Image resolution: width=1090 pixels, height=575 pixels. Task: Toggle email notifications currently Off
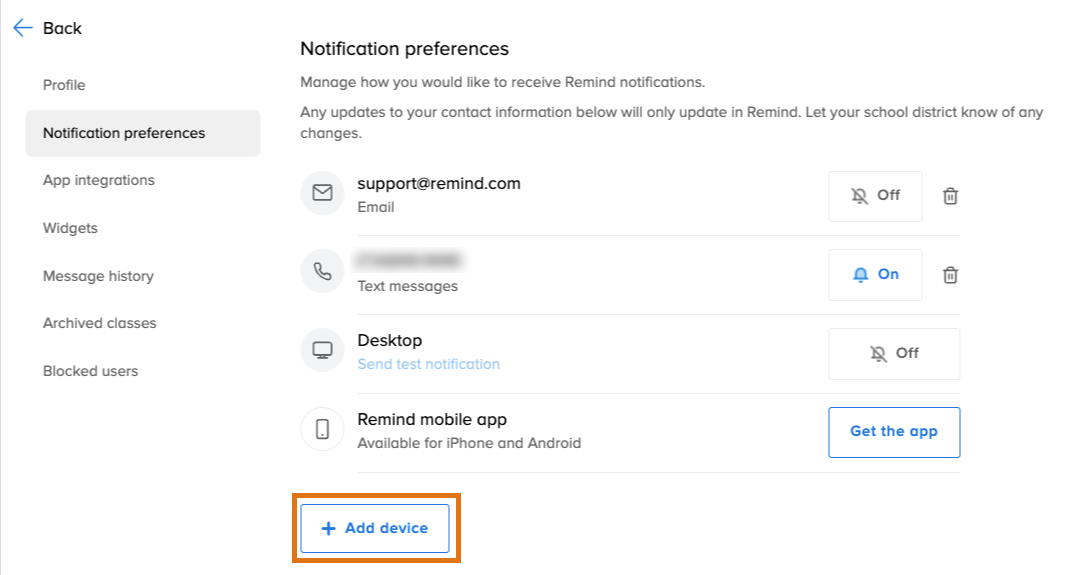[x=875, y=196]
